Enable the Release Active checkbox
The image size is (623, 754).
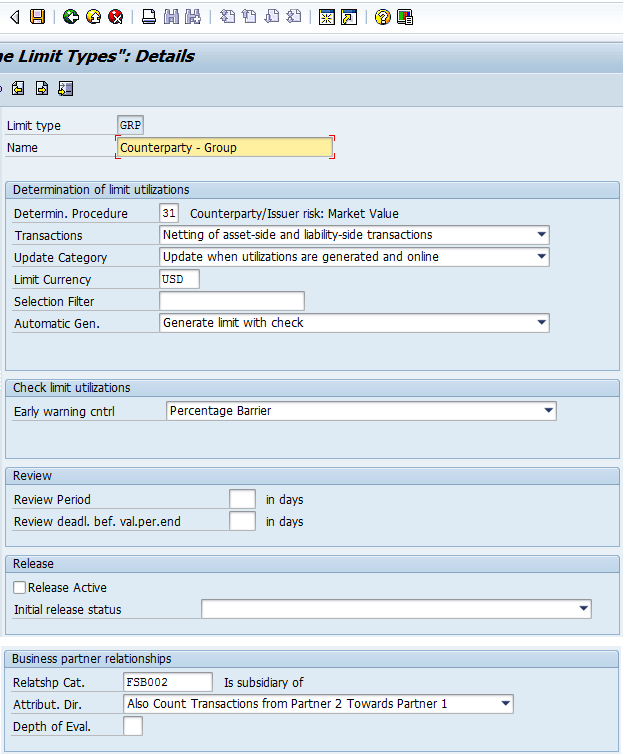coord(20,588)
